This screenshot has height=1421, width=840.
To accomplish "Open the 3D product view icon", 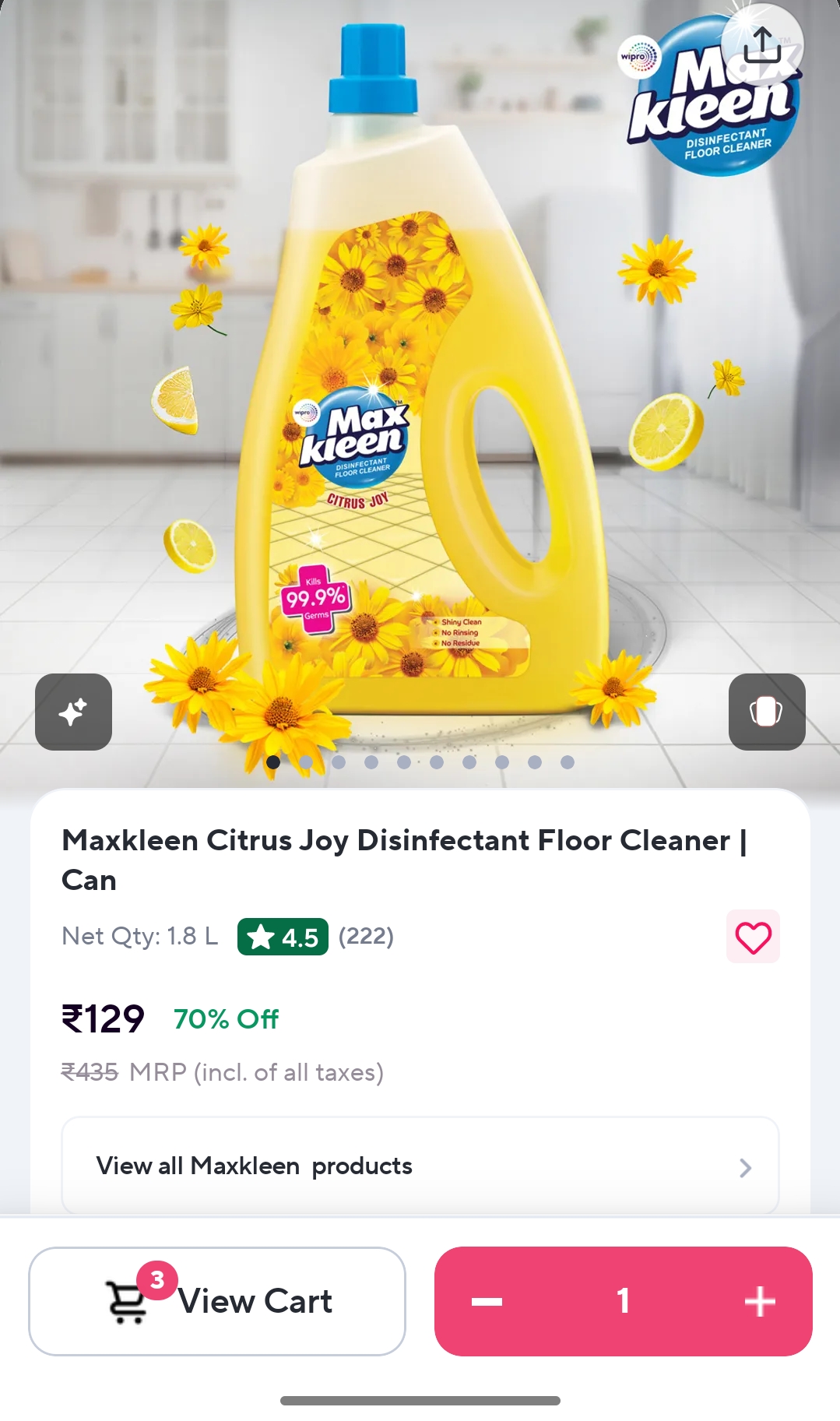I will [x=767, y=712].
